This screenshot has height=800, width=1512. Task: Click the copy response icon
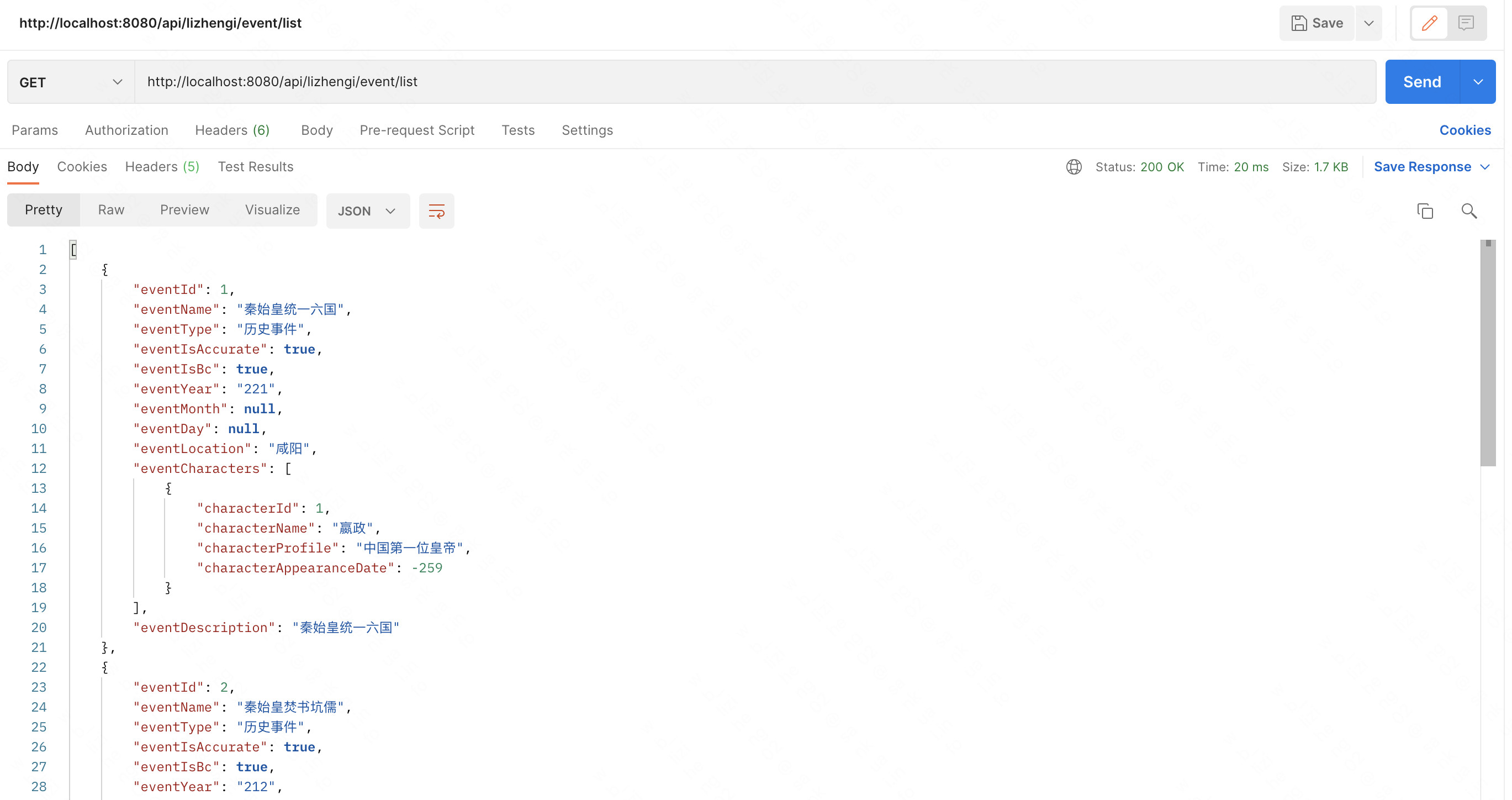coord(1425,211)
